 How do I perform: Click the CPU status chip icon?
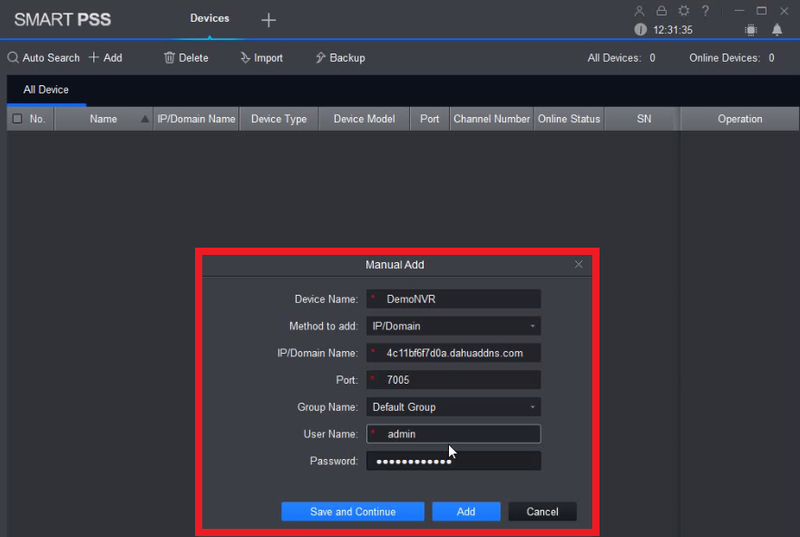(751, 30)
